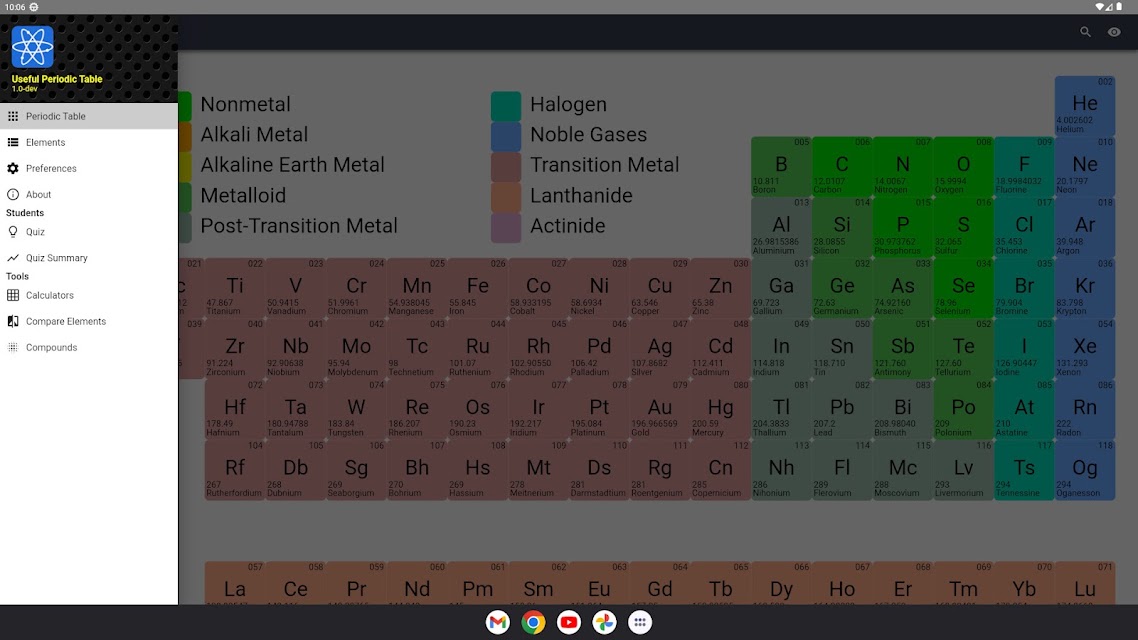
Task: Open the Periodic Table drawer item
Action: click(x=89, y=116)
